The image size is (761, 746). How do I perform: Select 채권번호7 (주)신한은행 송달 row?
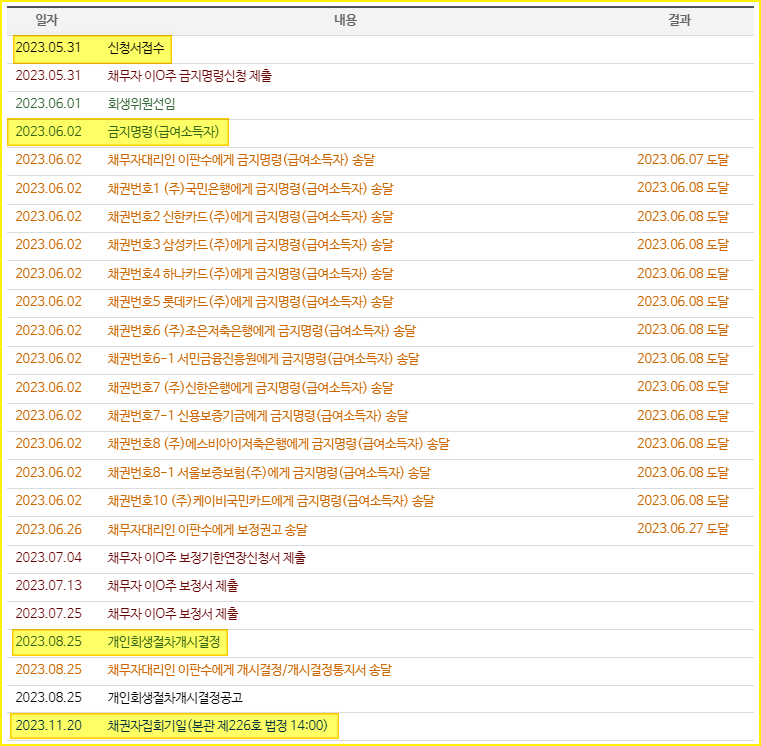(380, 388)
